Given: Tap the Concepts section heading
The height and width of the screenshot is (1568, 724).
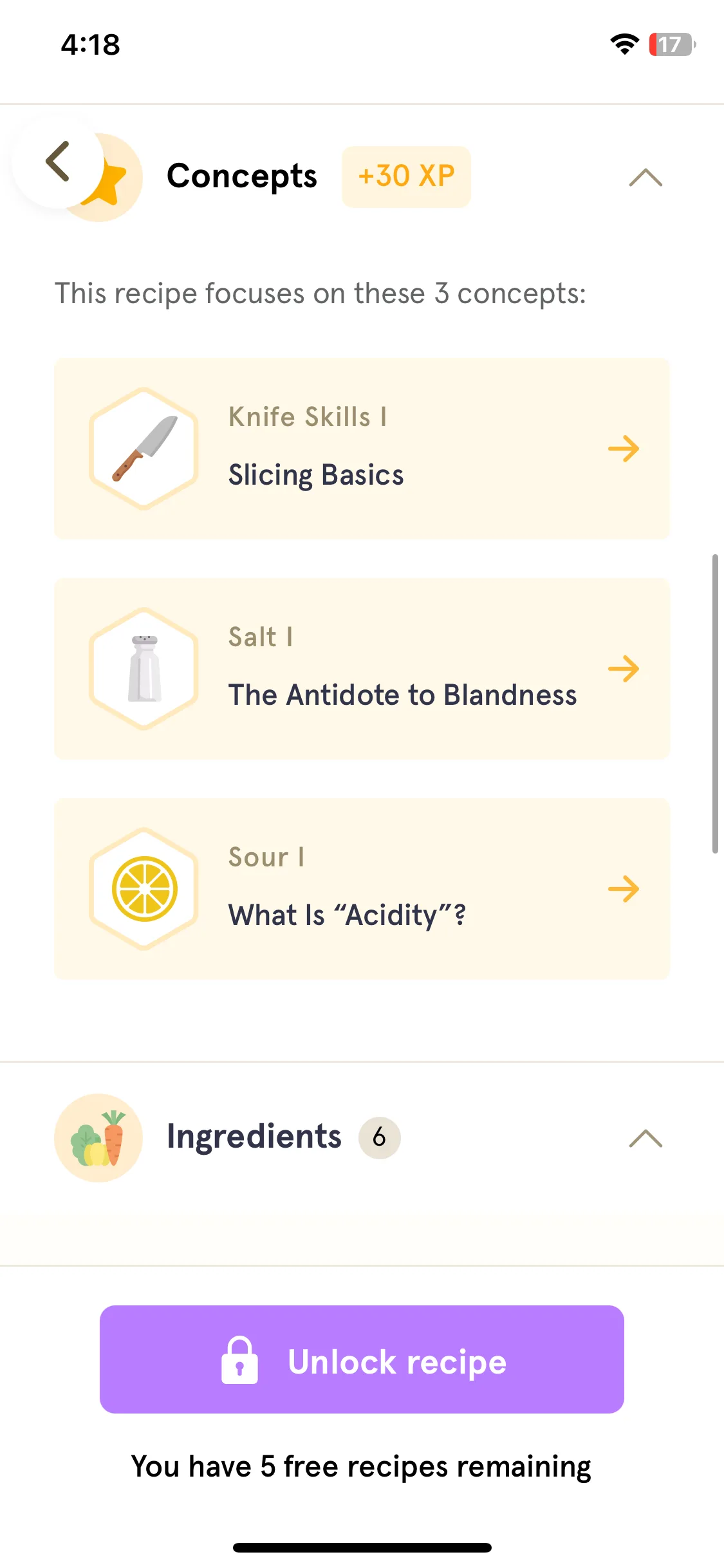Looking at the screenshot, I should pos(241,176).
